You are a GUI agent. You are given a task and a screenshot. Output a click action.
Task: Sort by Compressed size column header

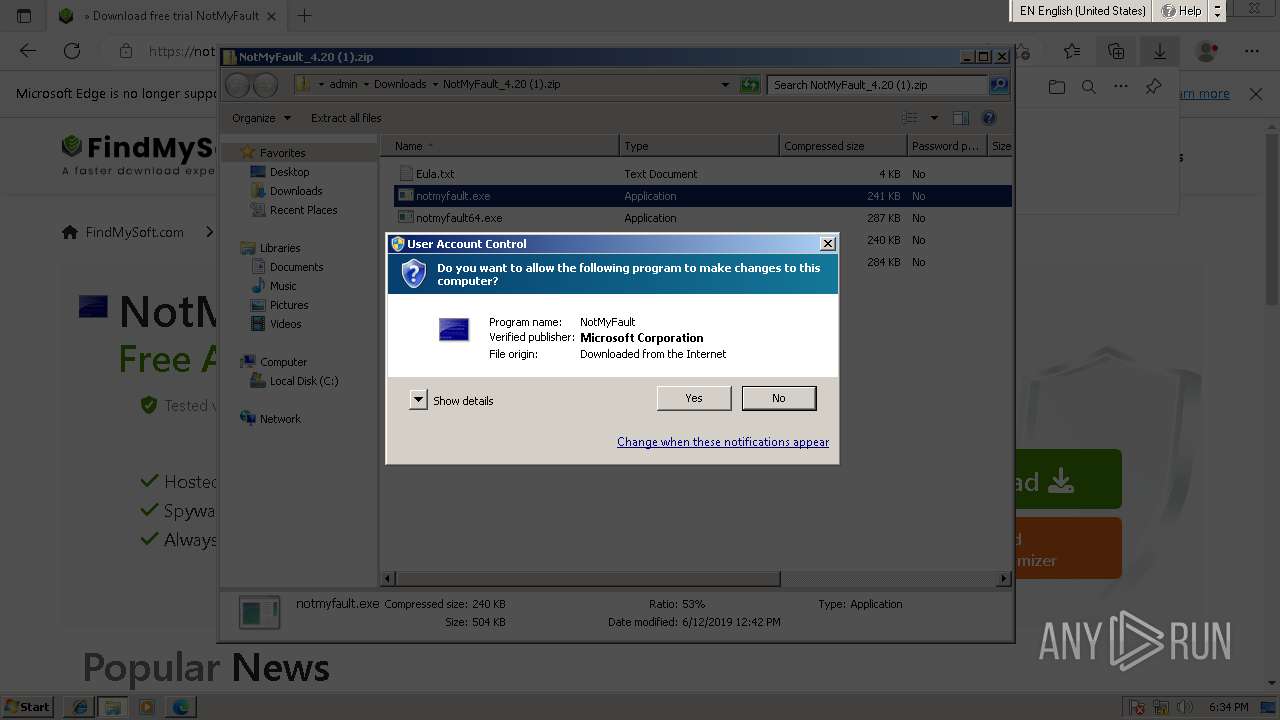click(843, 146)
